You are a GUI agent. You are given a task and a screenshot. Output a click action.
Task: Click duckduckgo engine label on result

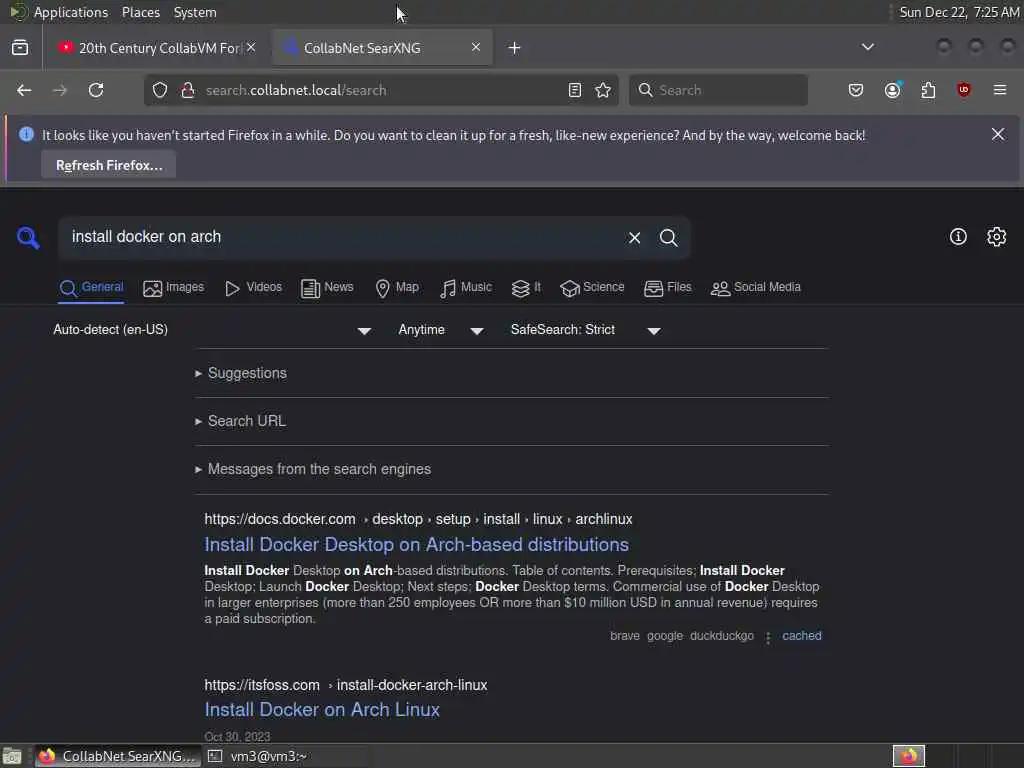[x=722, y=636]
